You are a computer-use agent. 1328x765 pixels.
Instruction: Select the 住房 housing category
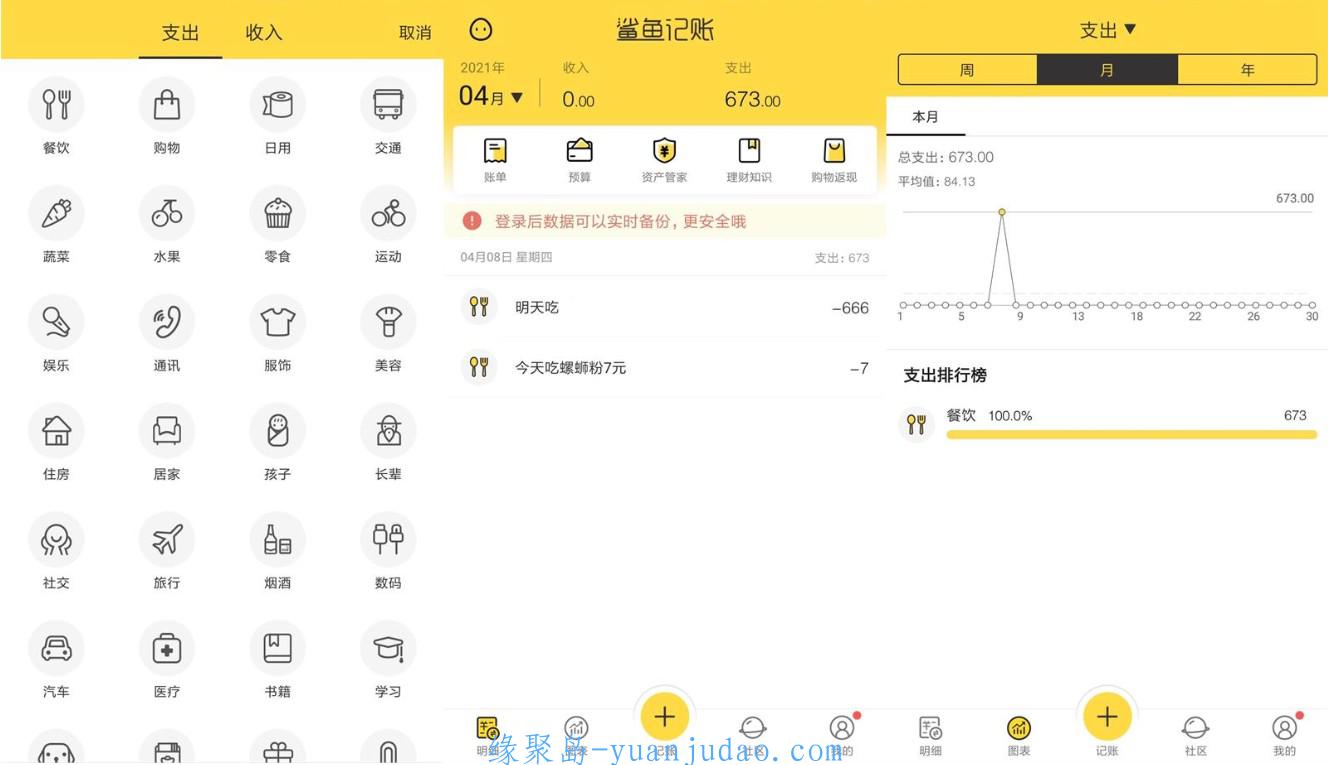pos(56,431)
